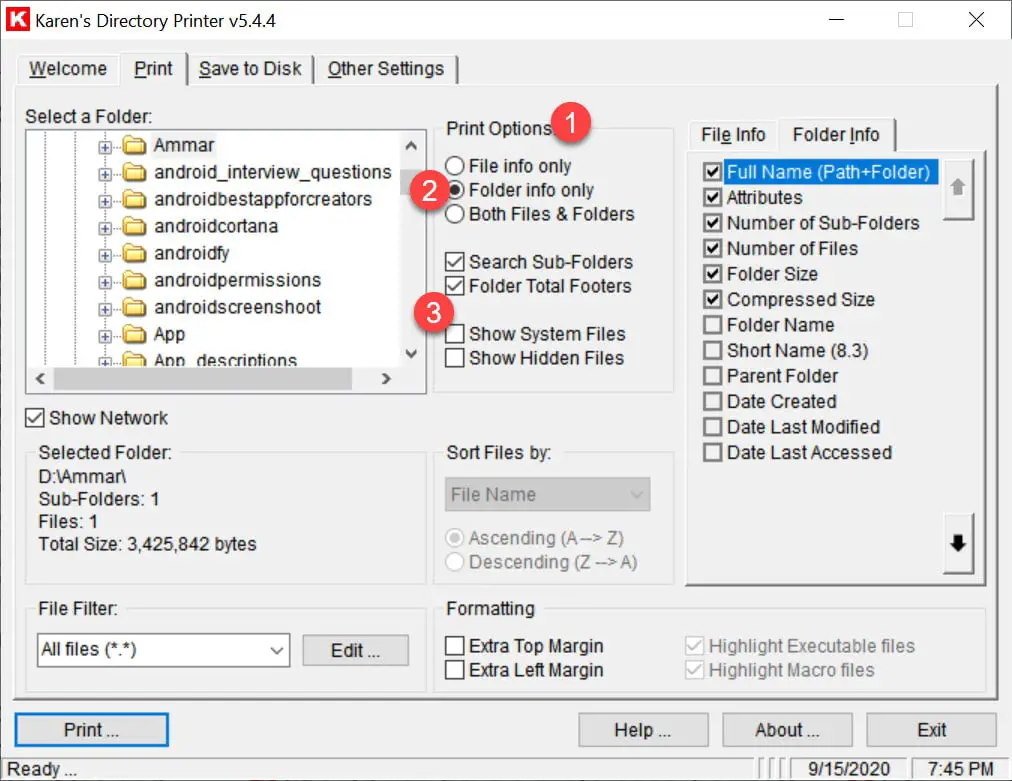Click the Ammar folder icon
Screen dimensions: 1012x781
[134, 145]
